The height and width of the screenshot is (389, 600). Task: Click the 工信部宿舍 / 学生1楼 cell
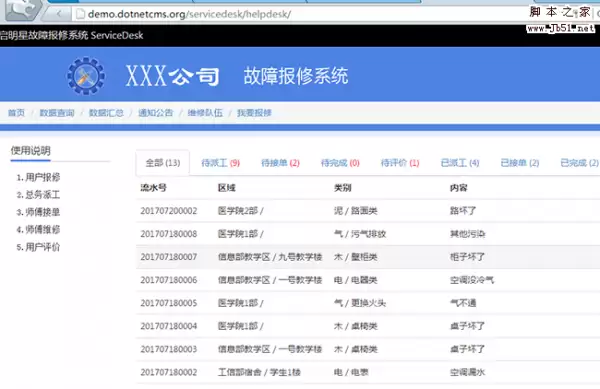[x=259, y=372]
